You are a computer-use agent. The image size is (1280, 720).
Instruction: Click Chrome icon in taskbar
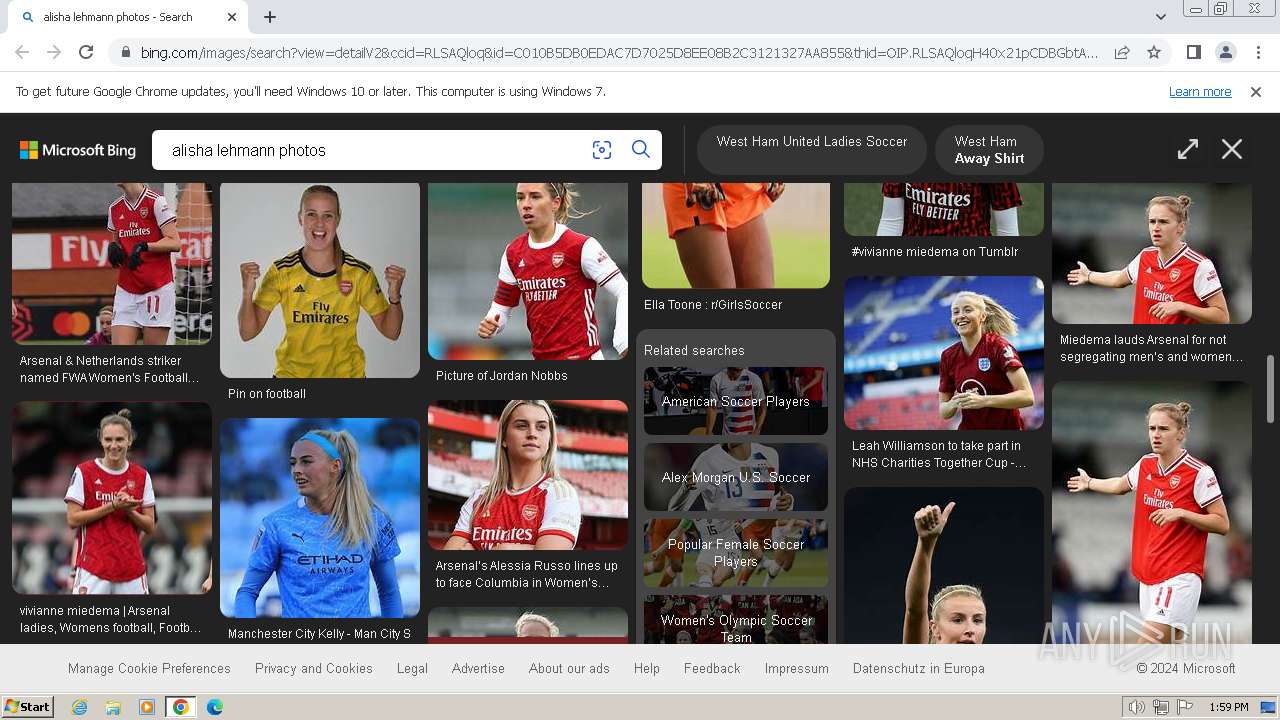(181, 707)
